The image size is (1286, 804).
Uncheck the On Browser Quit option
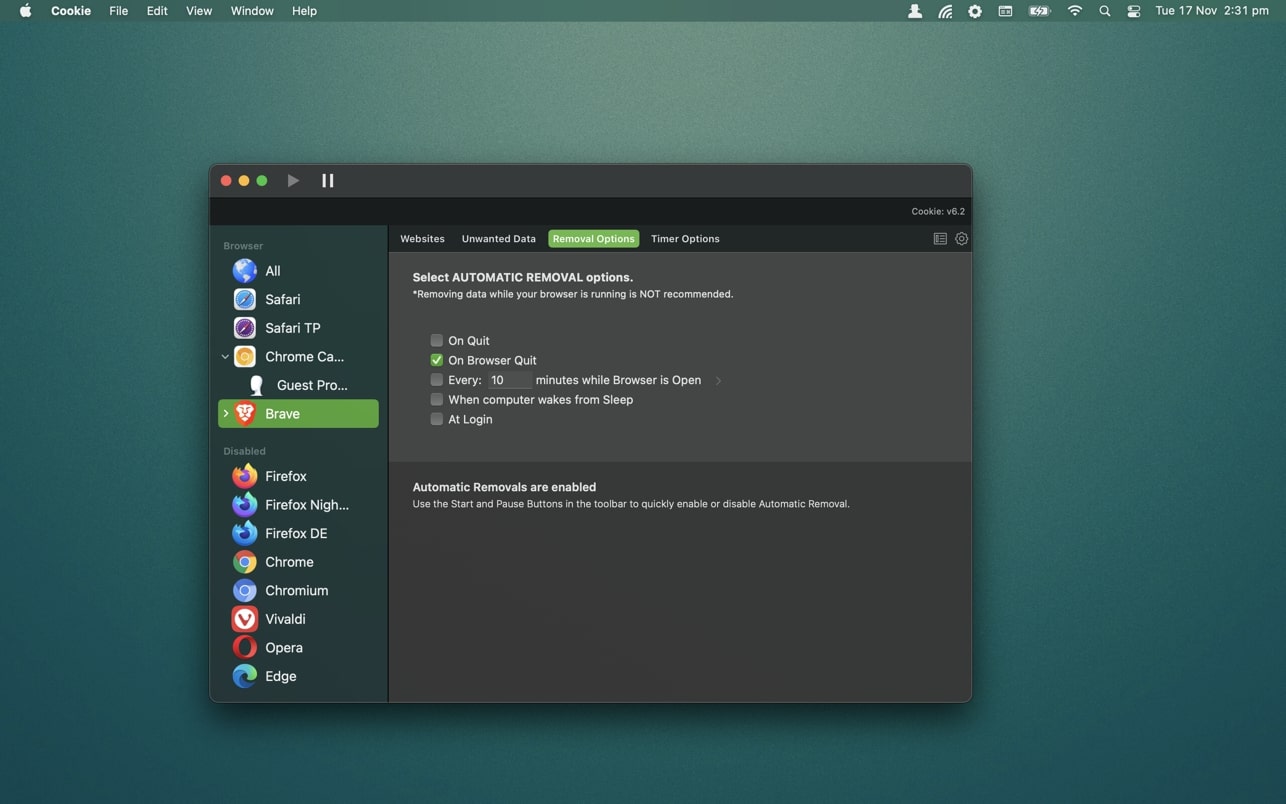pyautogui.click(x=437, y=360)
